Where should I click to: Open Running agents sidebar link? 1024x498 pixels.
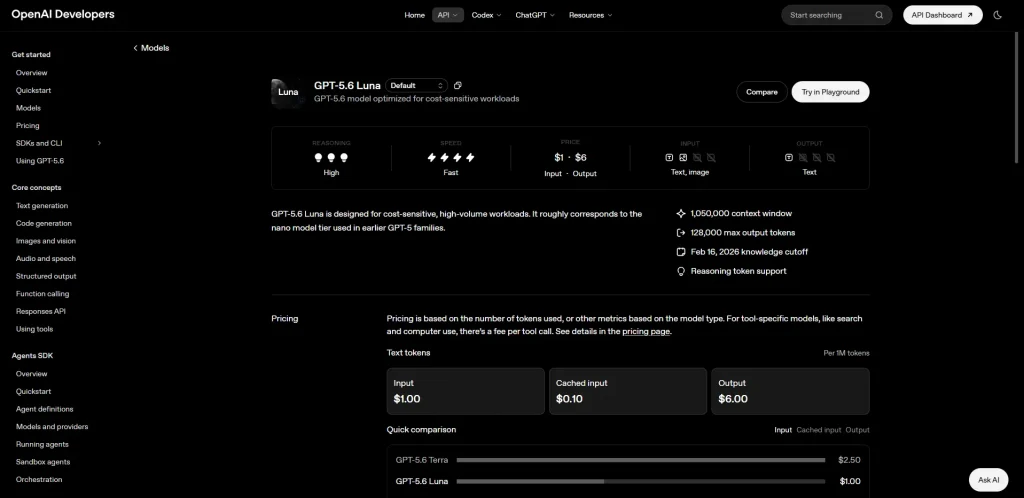[x=42, y=444]
